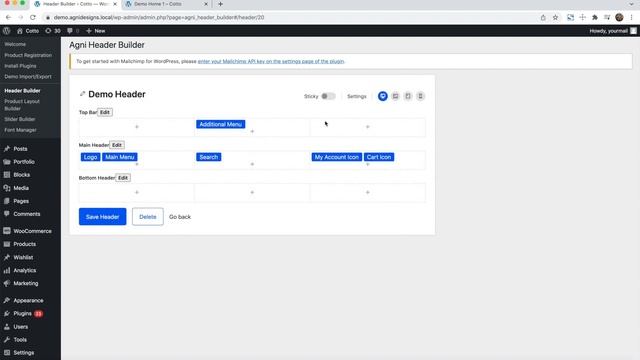Screen dimensions: 640x360
Task: Select the Logo block
Action: 90,157
